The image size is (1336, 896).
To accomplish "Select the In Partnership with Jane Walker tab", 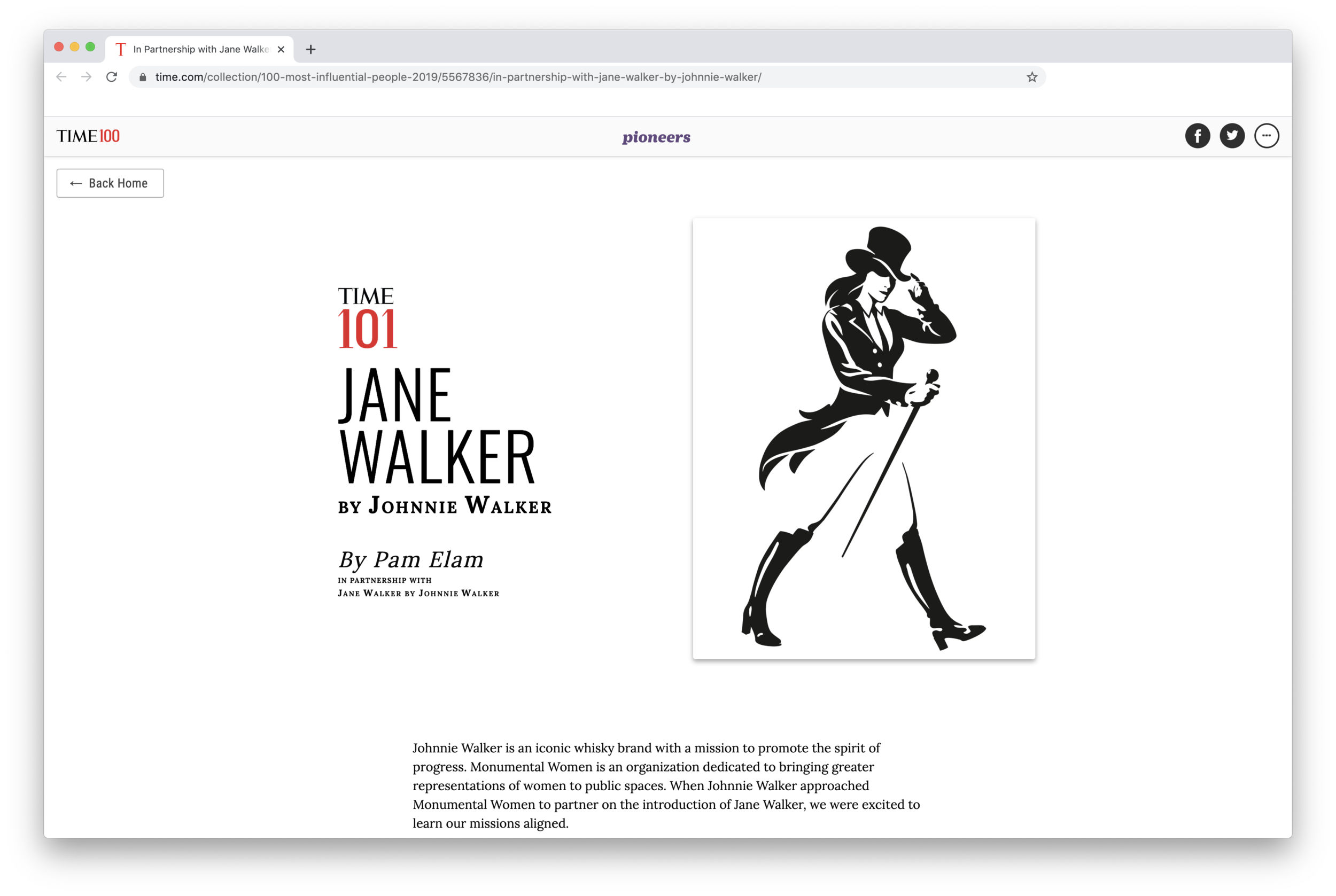I will [200, 50].
